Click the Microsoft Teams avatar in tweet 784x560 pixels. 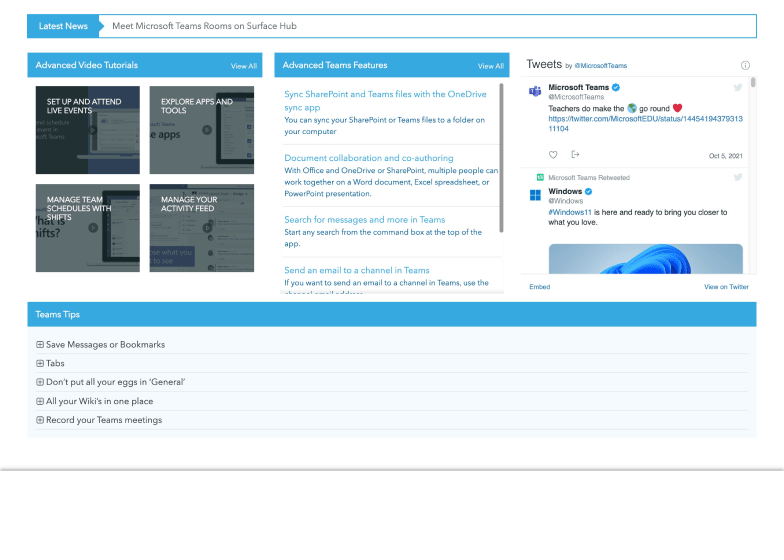[x=535, y=91]
